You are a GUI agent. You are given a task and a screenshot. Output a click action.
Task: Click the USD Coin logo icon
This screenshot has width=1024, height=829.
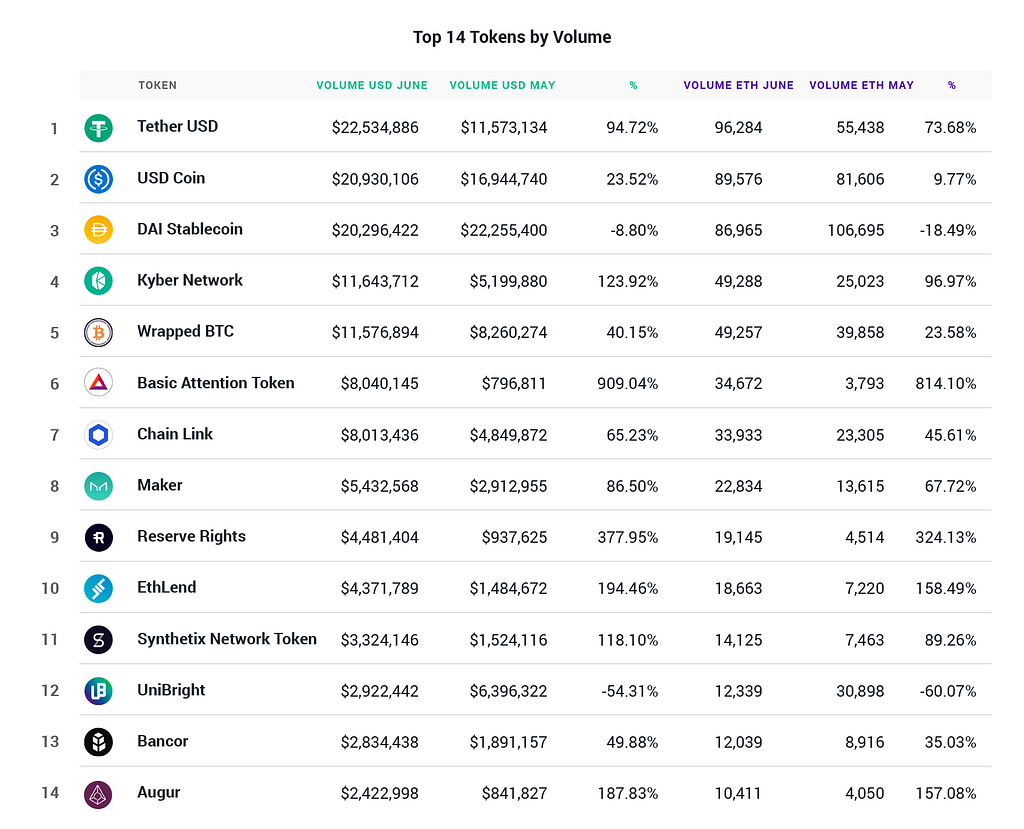(98, 179)
